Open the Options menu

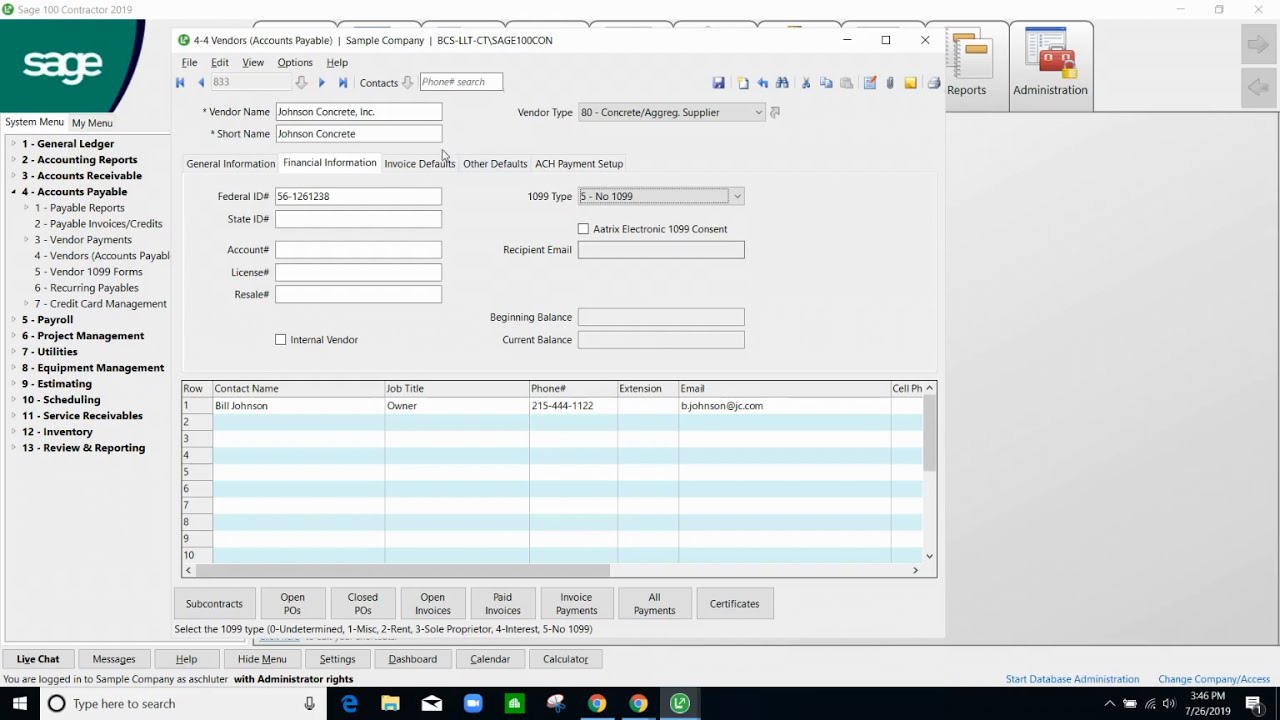point(295,62)
